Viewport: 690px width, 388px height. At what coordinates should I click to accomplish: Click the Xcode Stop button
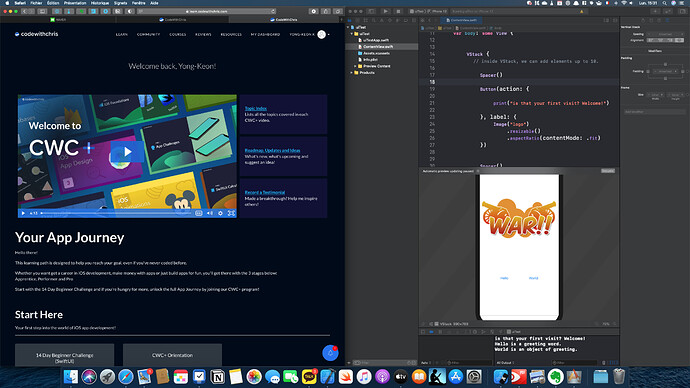[x=398, y=11]
